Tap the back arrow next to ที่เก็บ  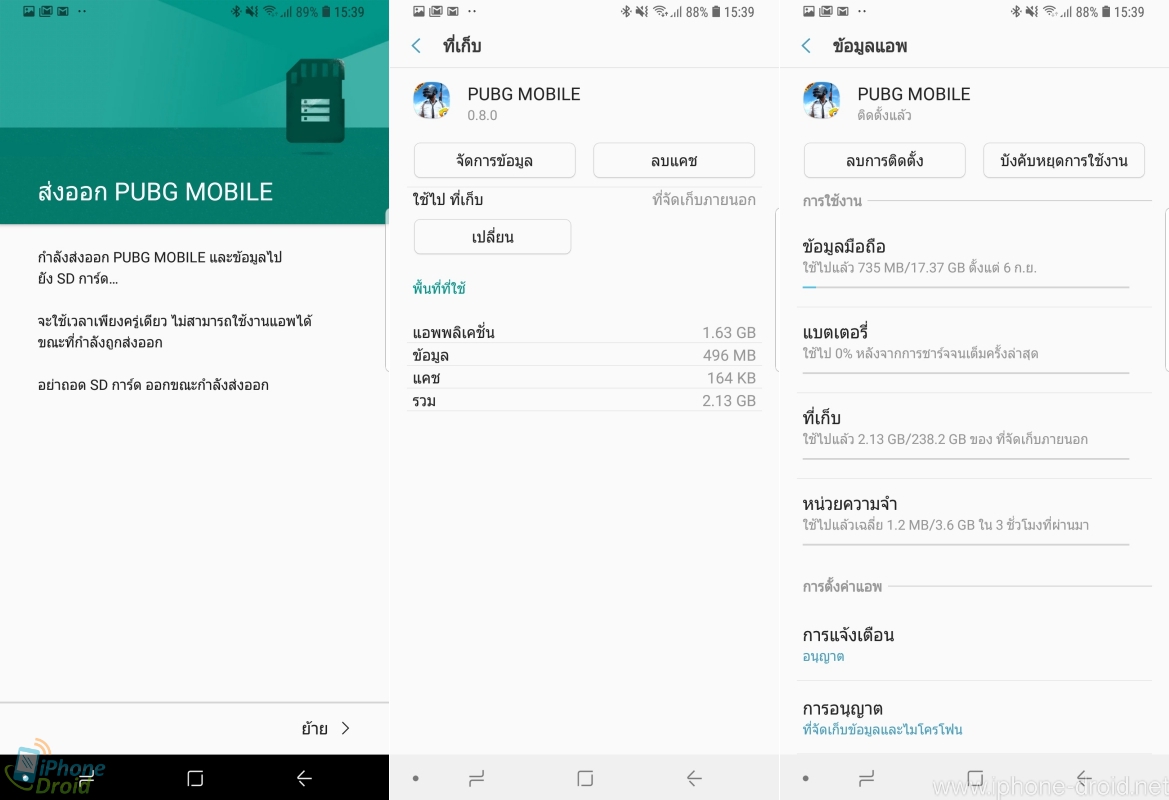click(417, 46)
